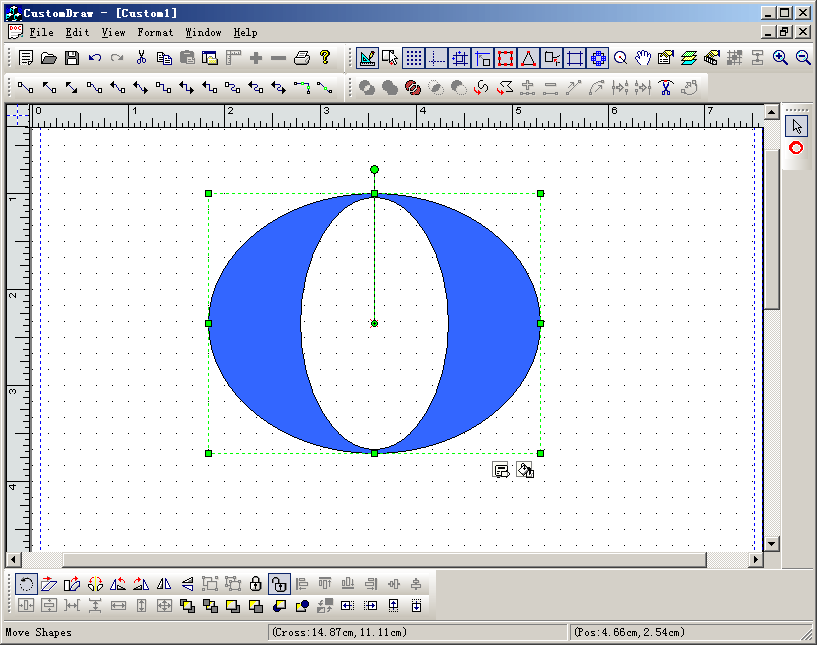The width and height of the screenshot is (817, 645).
Task: Open the floating paint bucket icon near shape
Action: coord(525,470)
